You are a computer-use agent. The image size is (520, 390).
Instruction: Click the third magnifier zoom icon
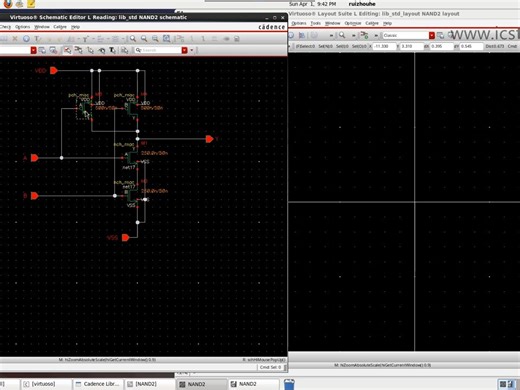[155, 39]
